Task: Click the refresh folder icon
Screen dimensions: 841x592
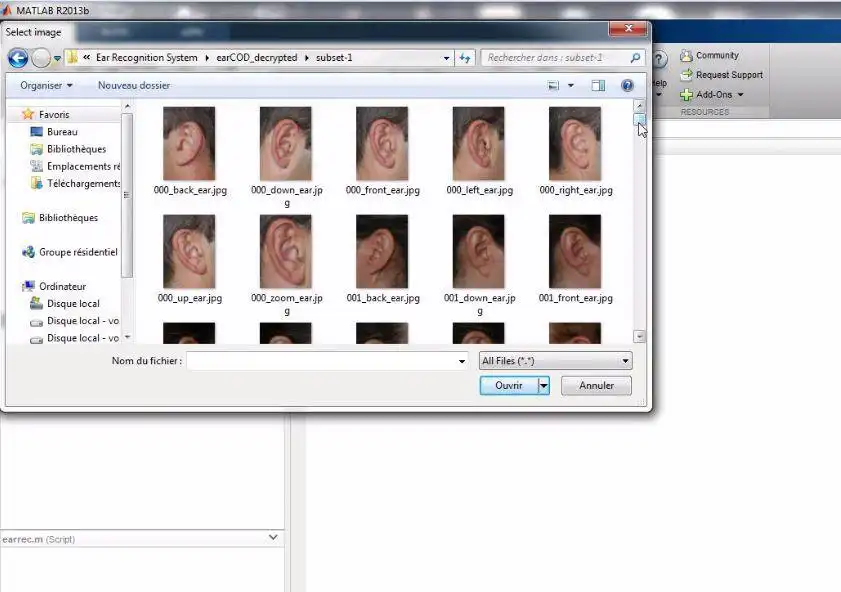Action: (x=465, y=58)
